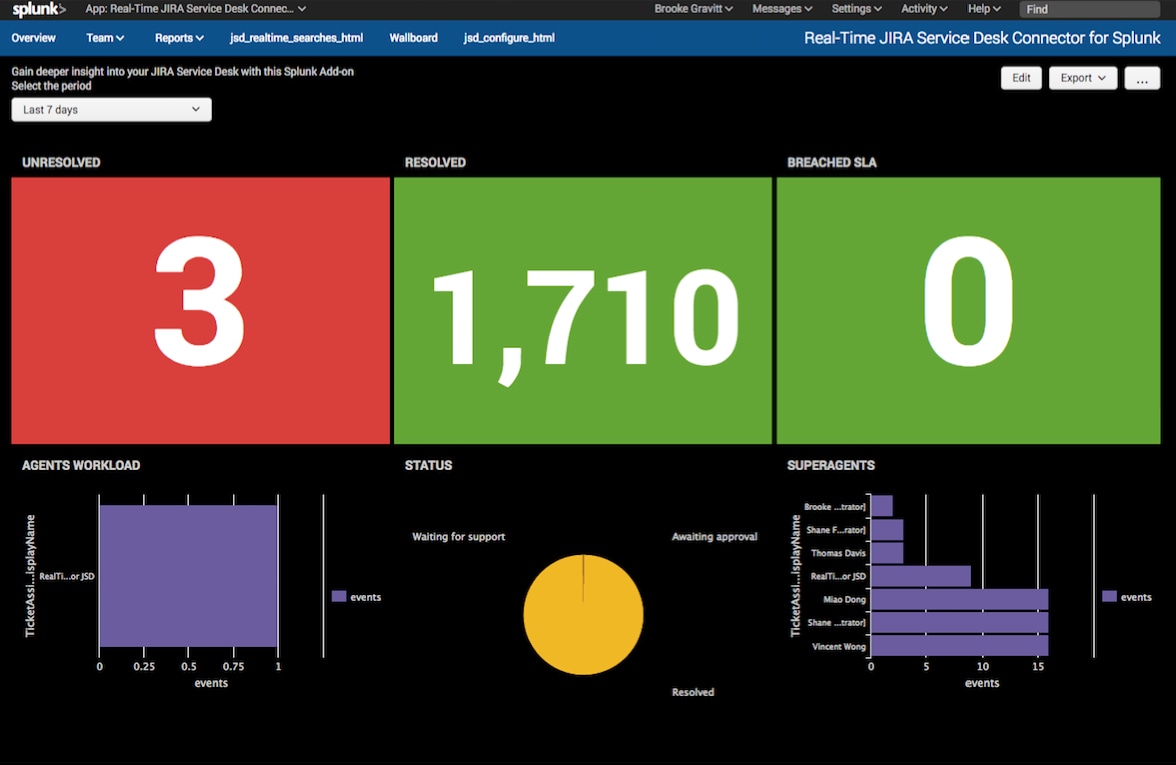Viewport: 1176px width, 765px height.
Task: Open the Help menu
Action: click(983, 9)
